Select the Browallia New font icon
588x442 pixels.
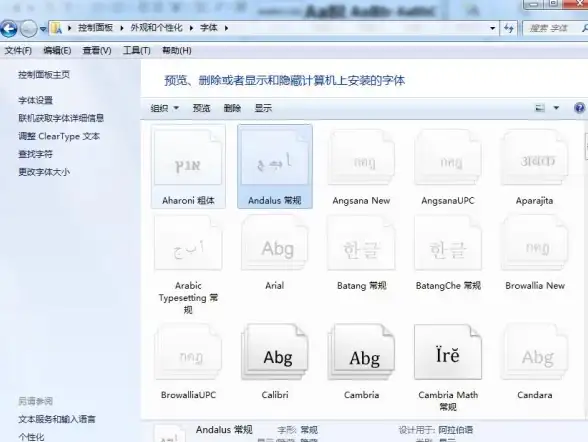point(534,243)
